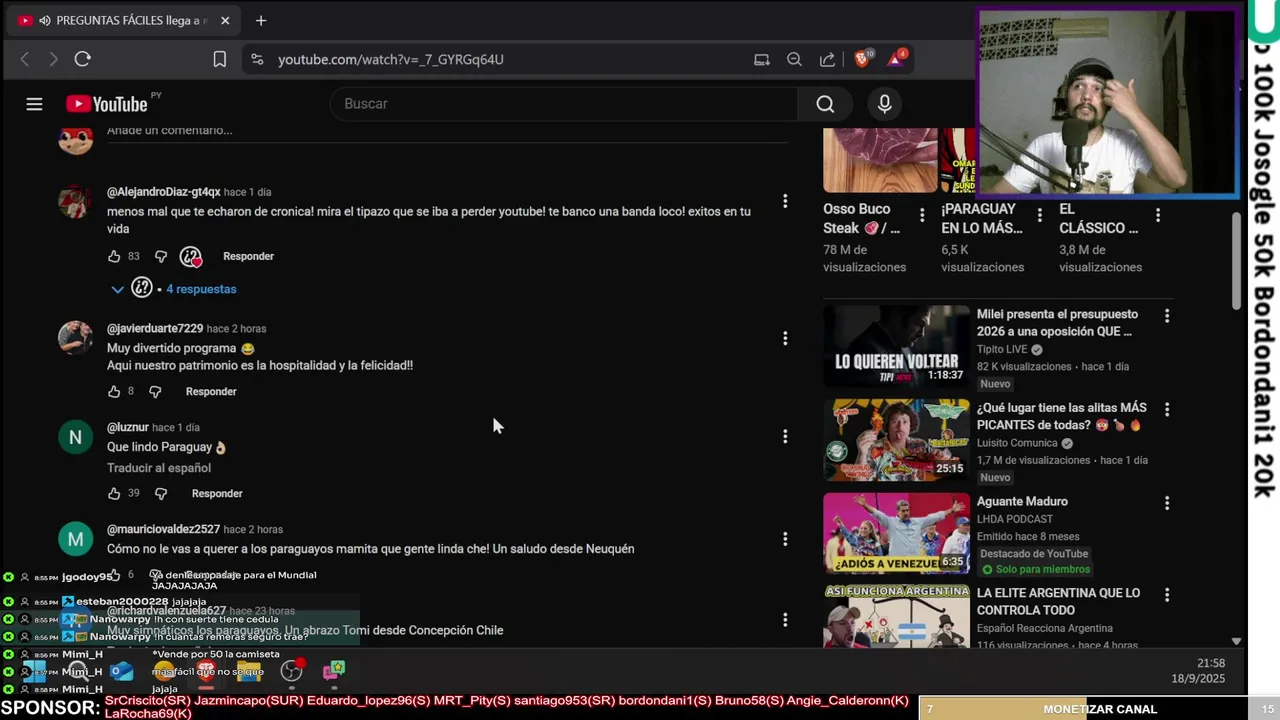Open more options for Milei presupuesto video

[x=1166, y=316]
